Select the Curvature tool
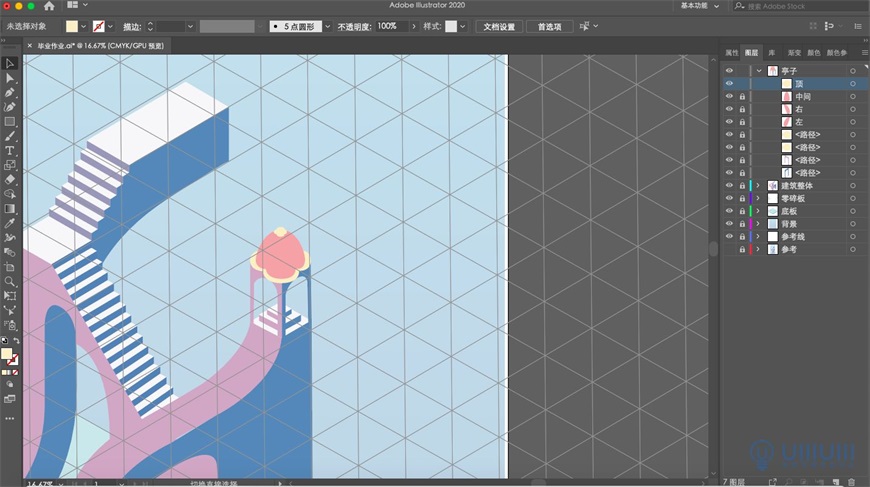 [x=9, y=107]
